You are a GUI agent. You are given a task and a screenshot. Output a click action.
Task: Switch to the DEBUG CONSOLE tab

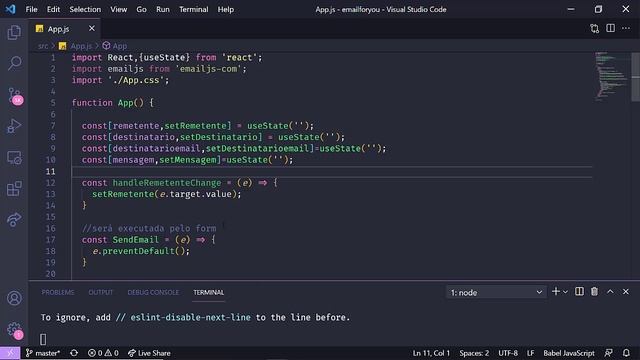(x=153, y=292)
